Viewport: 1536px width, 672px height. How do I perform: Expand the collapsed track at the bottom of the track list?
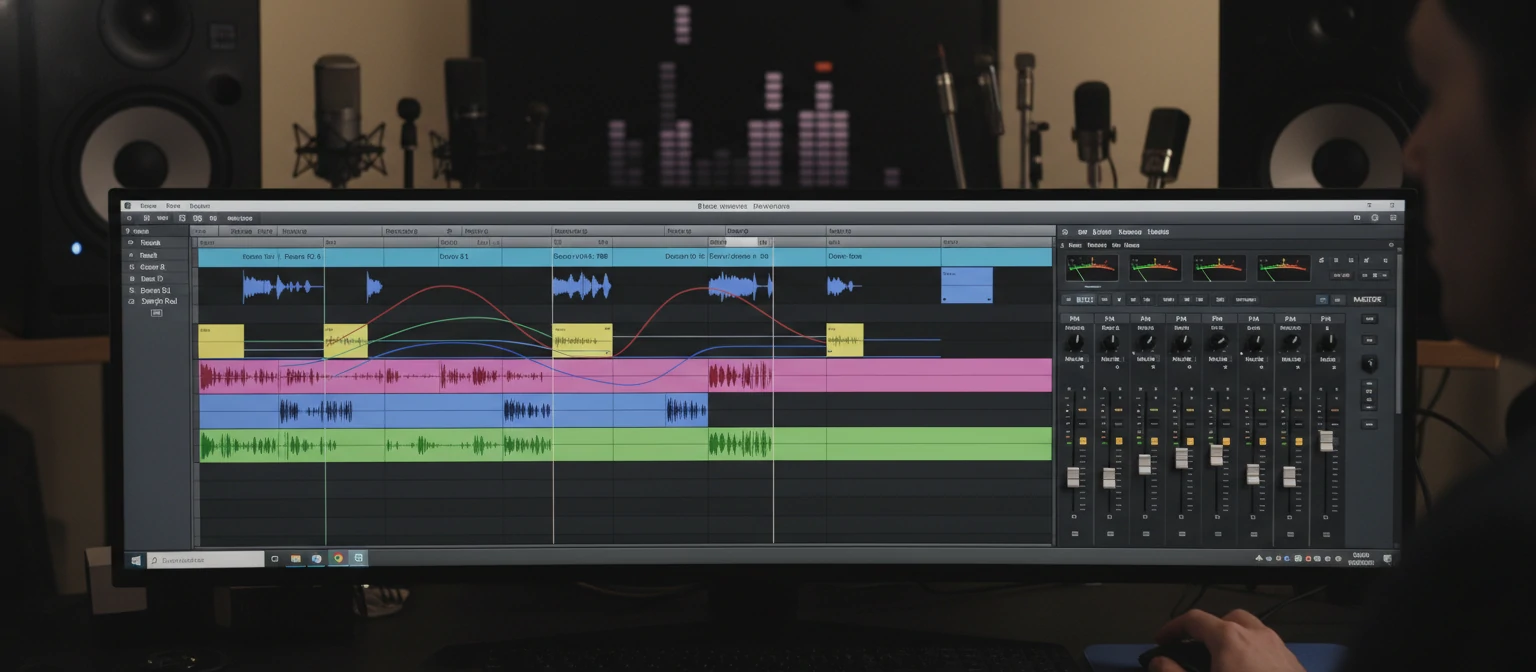pyautogui.click(x=157, y=313)
